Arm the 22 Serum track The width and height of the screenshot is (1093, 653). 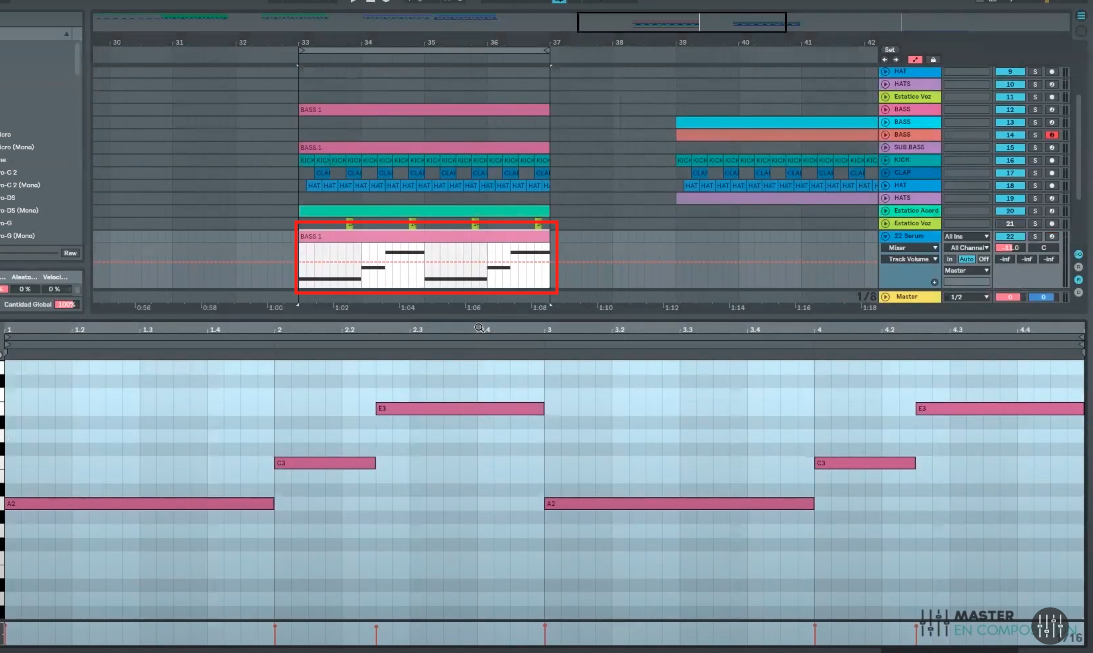(x=1052, y=236)
